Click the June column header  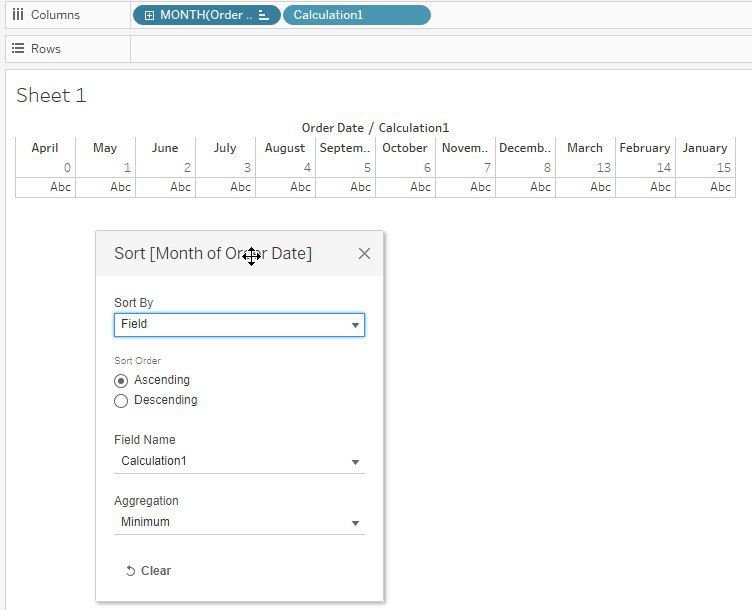point(165,148)
